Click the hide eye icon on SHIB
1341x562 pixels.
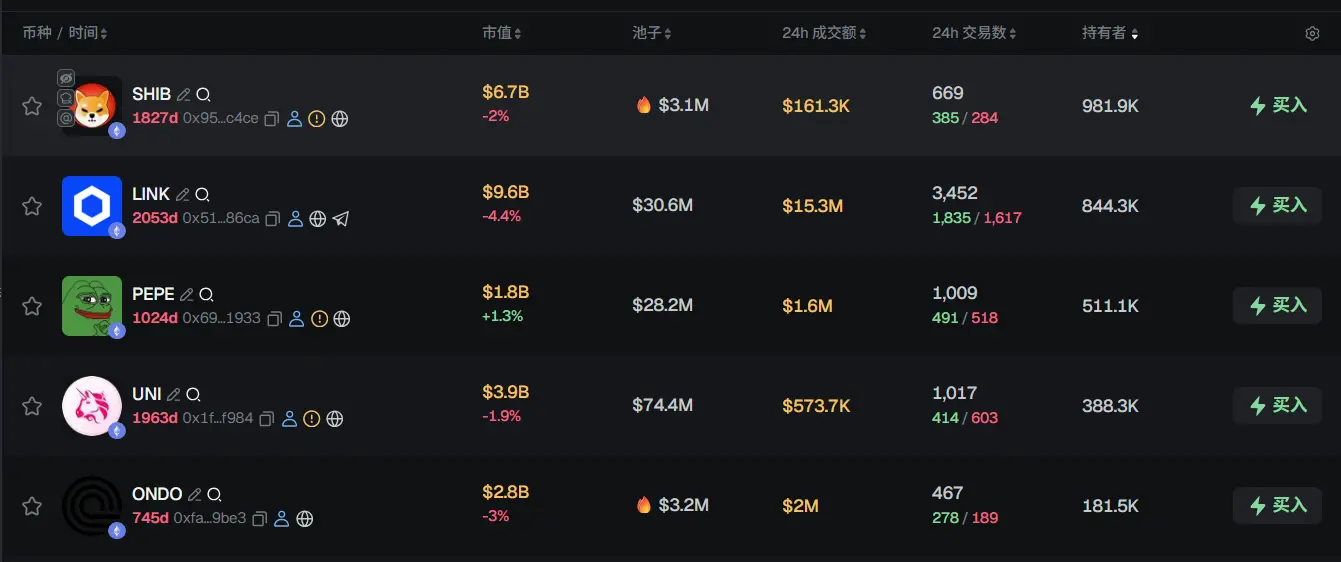tap(66, 78)
